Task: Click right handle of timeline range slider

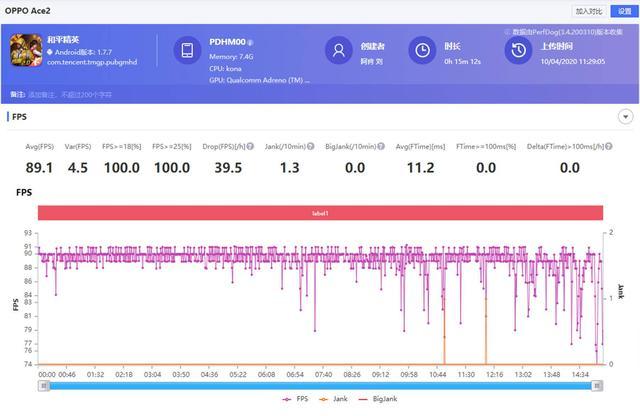Action: point(599,384)
